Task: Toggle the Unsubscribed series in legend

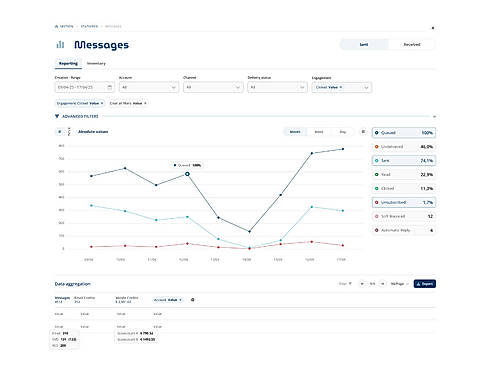Action: point(404,202)
